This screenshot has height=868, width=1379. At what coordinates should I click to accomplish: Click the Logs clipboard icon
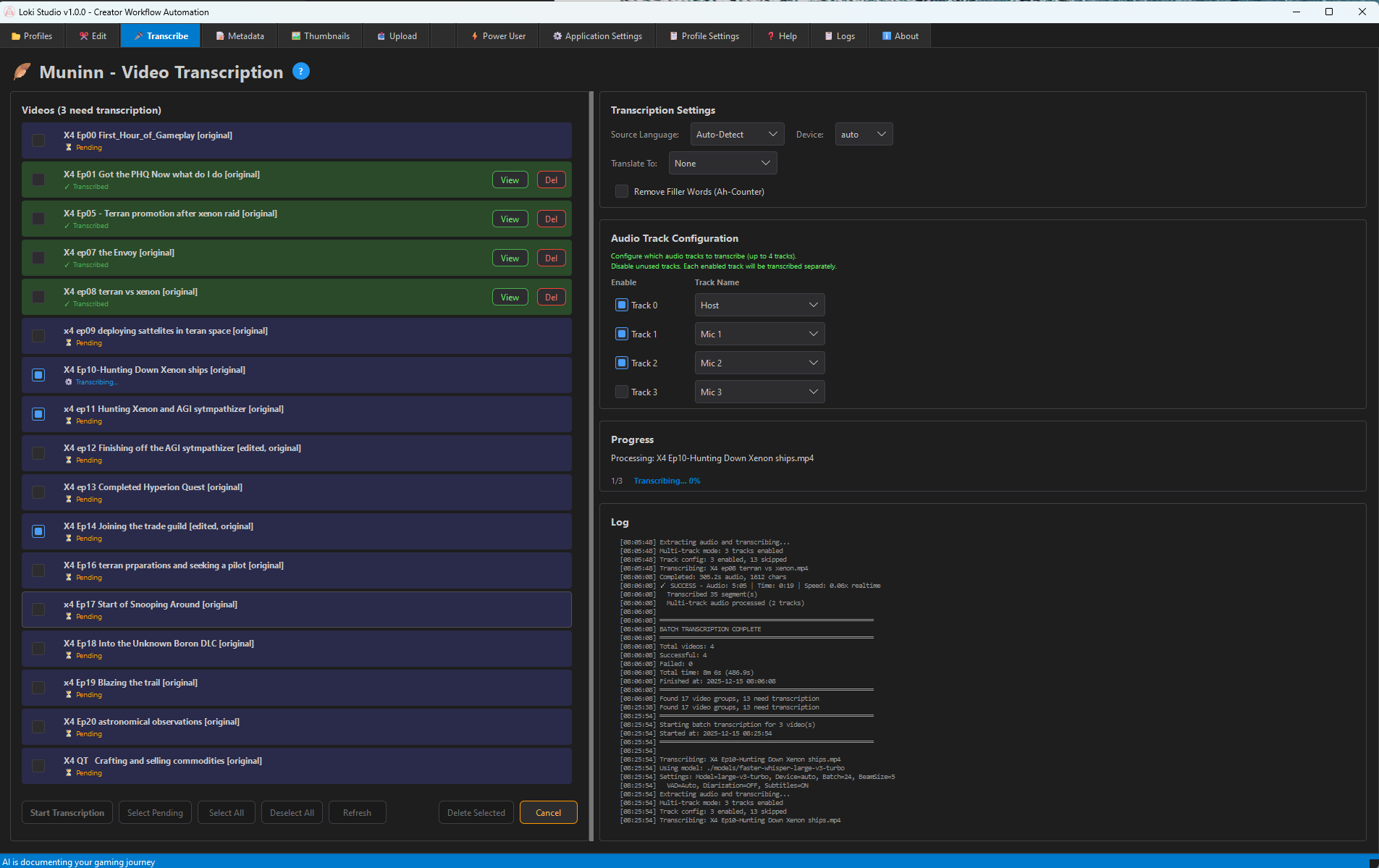point(829,36)
